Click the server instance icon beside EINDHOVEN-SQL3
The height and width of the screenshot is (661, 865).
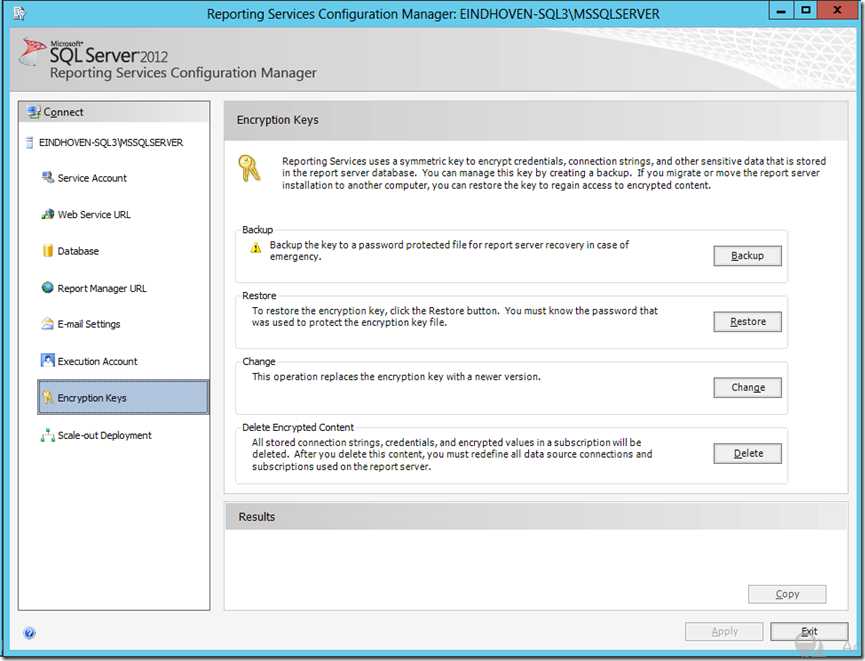tap(30, 143)
